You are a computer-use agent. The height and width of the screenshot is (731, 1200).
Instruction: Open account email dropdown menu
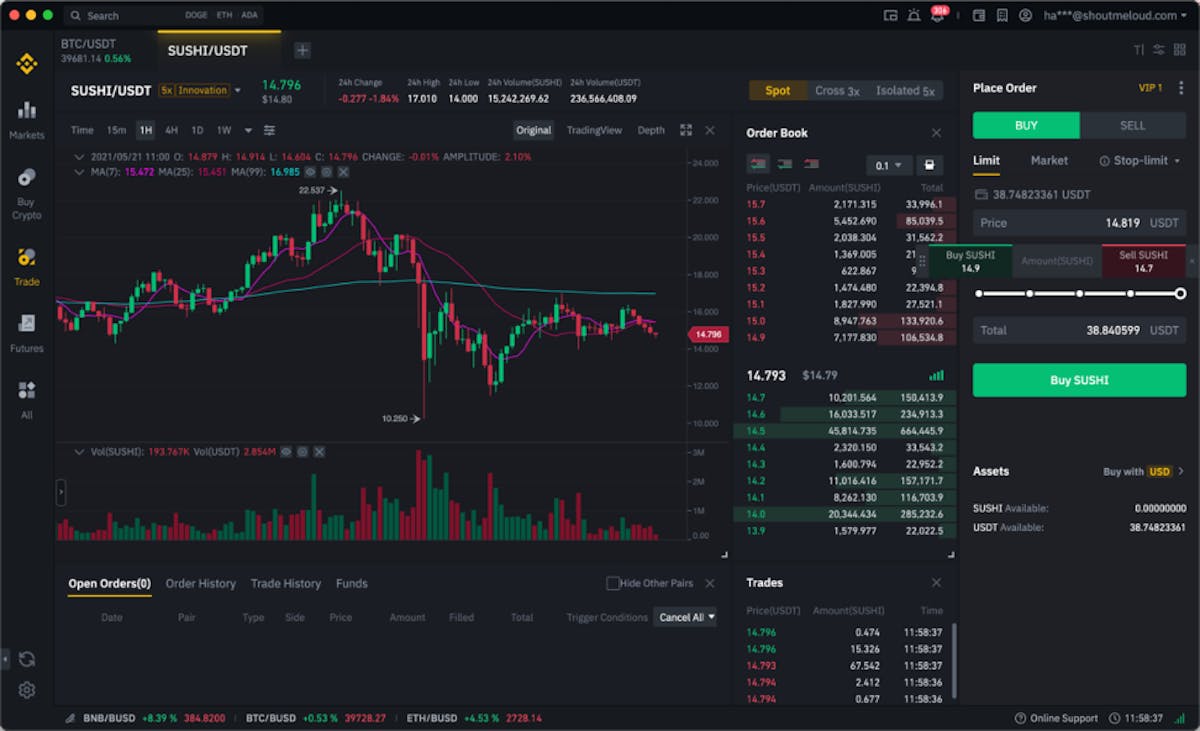tap(1116, 16)
